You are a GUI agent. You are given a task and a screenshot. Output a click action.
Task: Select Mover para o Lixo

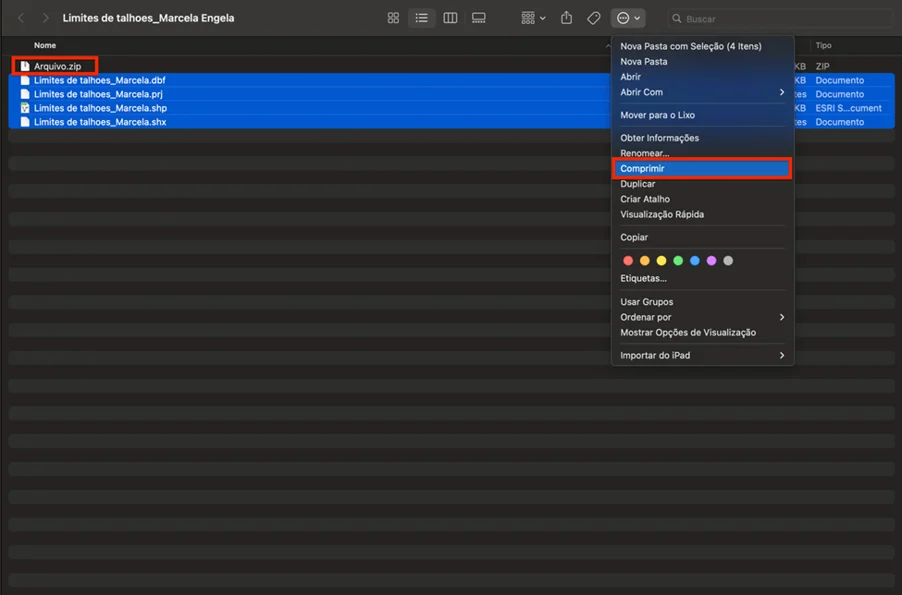click(x=657, y=115)
